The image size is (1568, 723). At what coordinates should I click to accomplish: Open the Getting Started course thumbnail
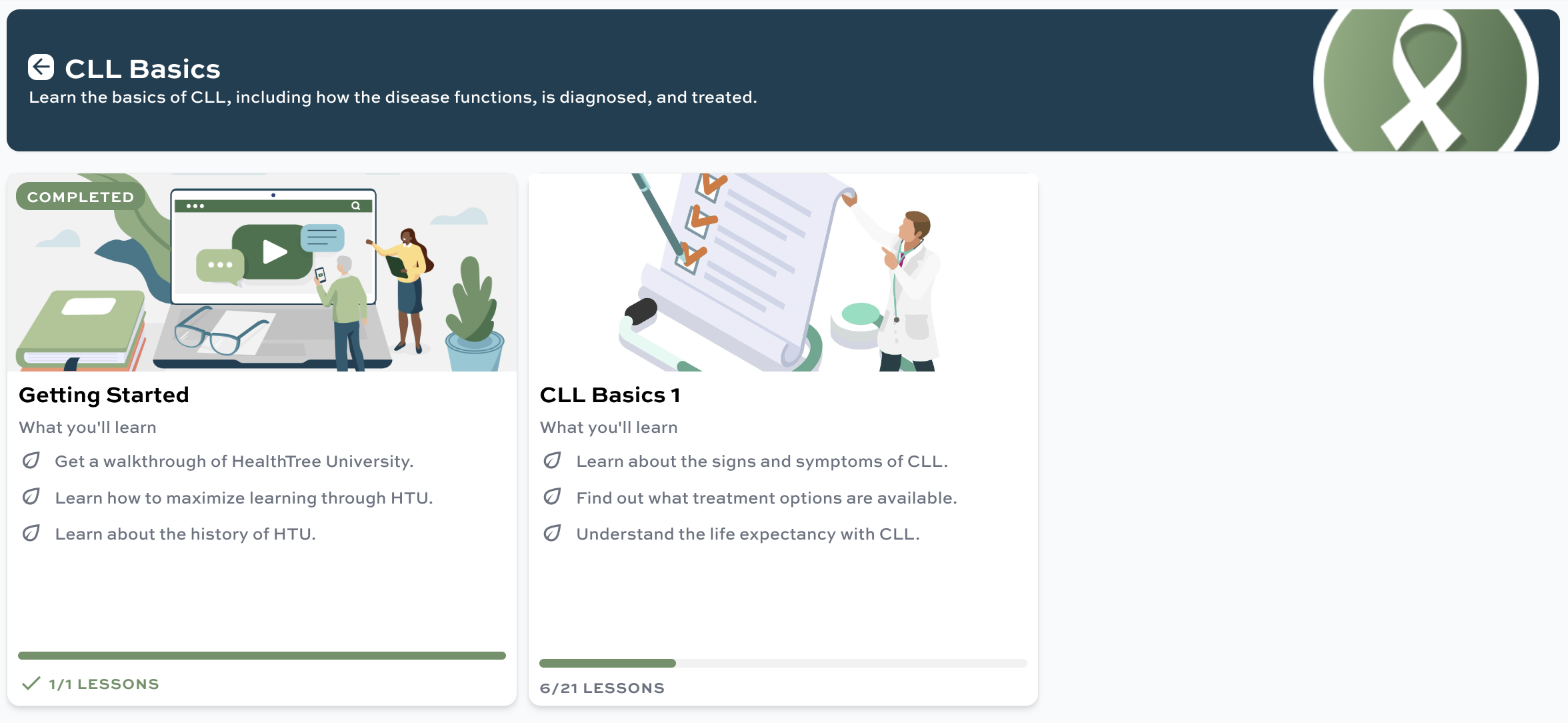262,272
